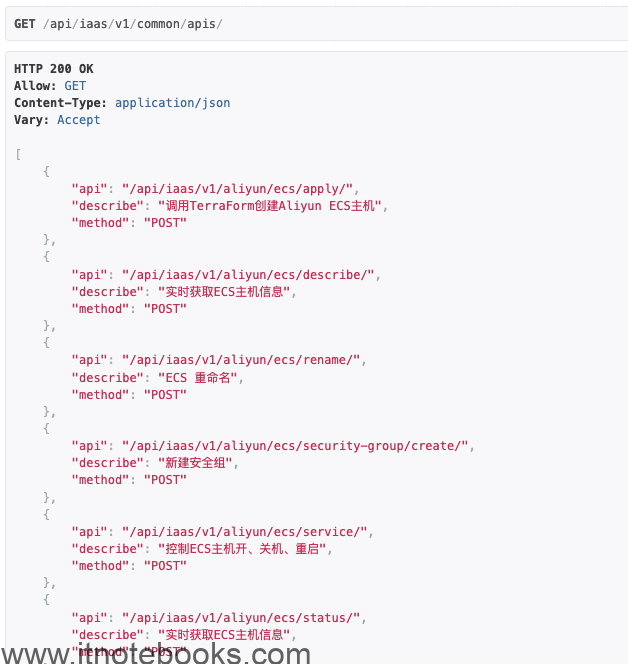Viewport: 628px width, 664px height.
Task: Select the /api/iaas/v1/aliyun/ecs/apply/ API path
Action: click(x=237, y=189)
